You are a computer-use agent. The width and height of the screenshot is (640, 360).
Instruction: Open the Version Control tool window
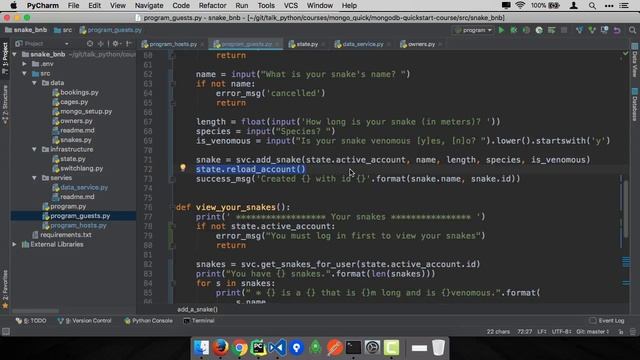point(84,321)
